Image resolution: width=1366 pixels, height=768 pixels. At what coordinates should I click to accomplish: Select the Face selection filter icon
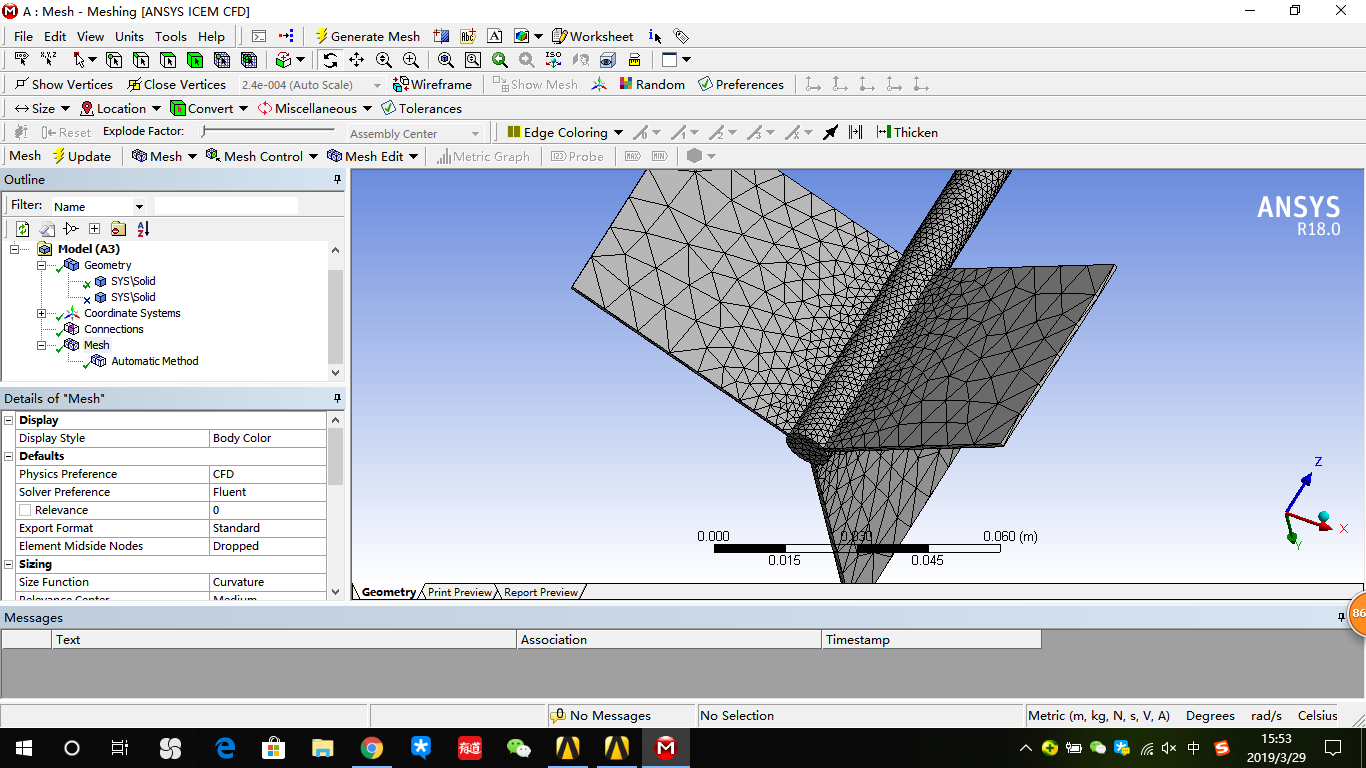tap(167, 60)
